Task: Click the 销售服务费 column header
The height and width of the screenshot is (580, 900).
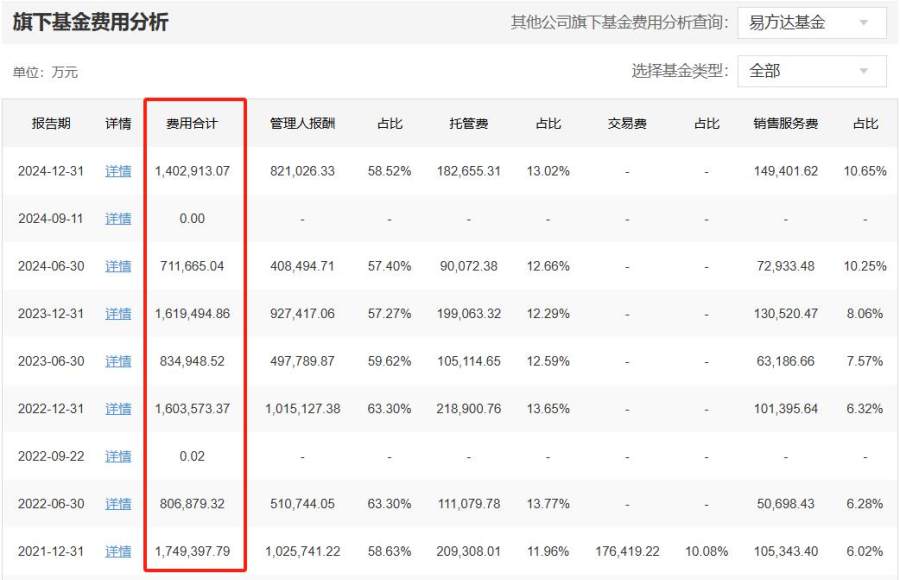Action: pyautogui.click(x=785, y=124)
